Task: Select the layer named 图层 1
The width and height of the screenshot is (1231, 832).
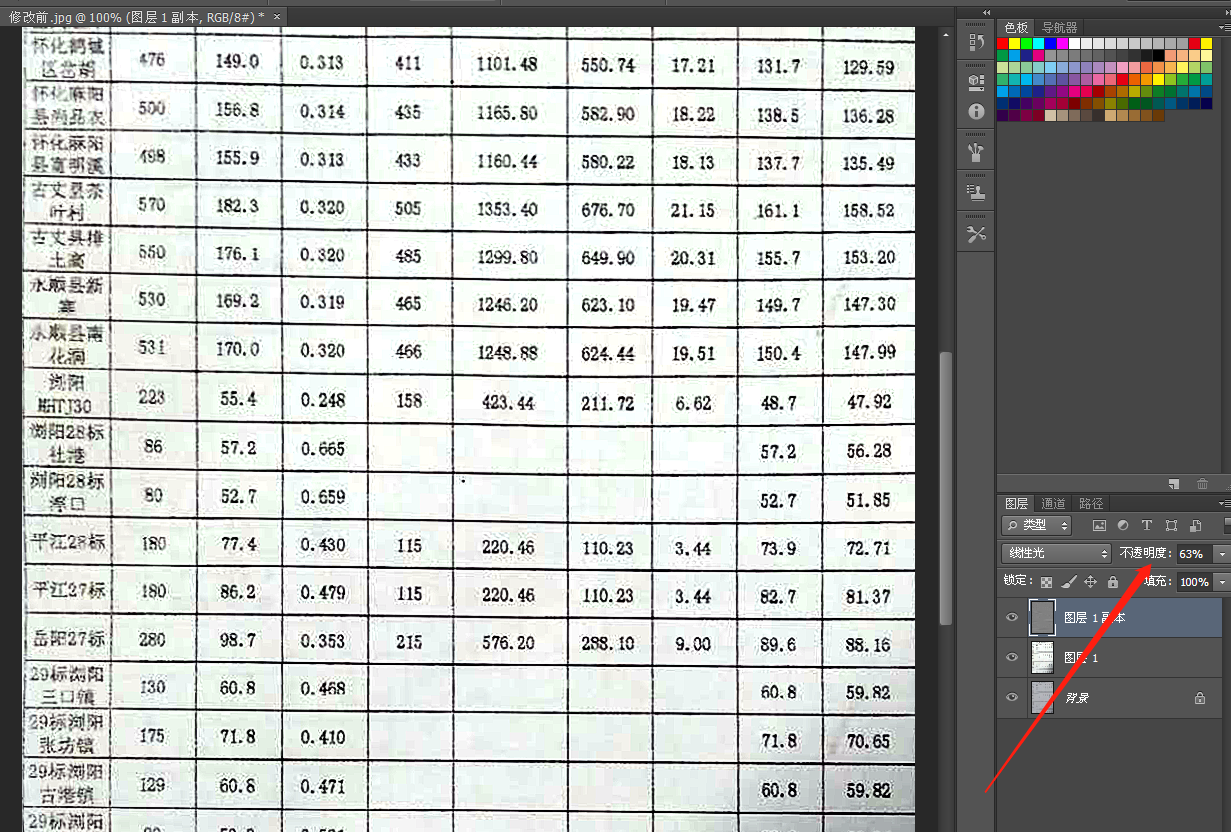Action: [x=1080, y=658]
